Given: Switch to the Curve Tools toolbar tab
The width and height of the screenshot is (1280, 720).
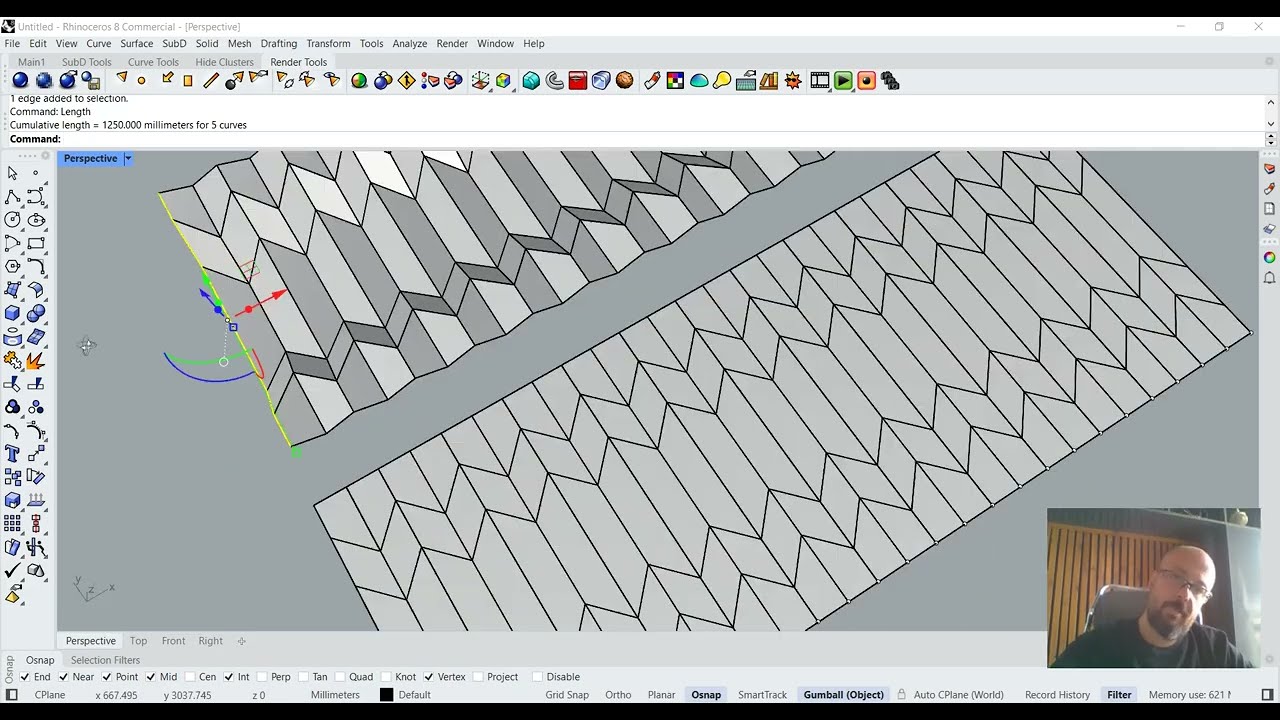Looking at the screenshot, I should tap(153, 62).
